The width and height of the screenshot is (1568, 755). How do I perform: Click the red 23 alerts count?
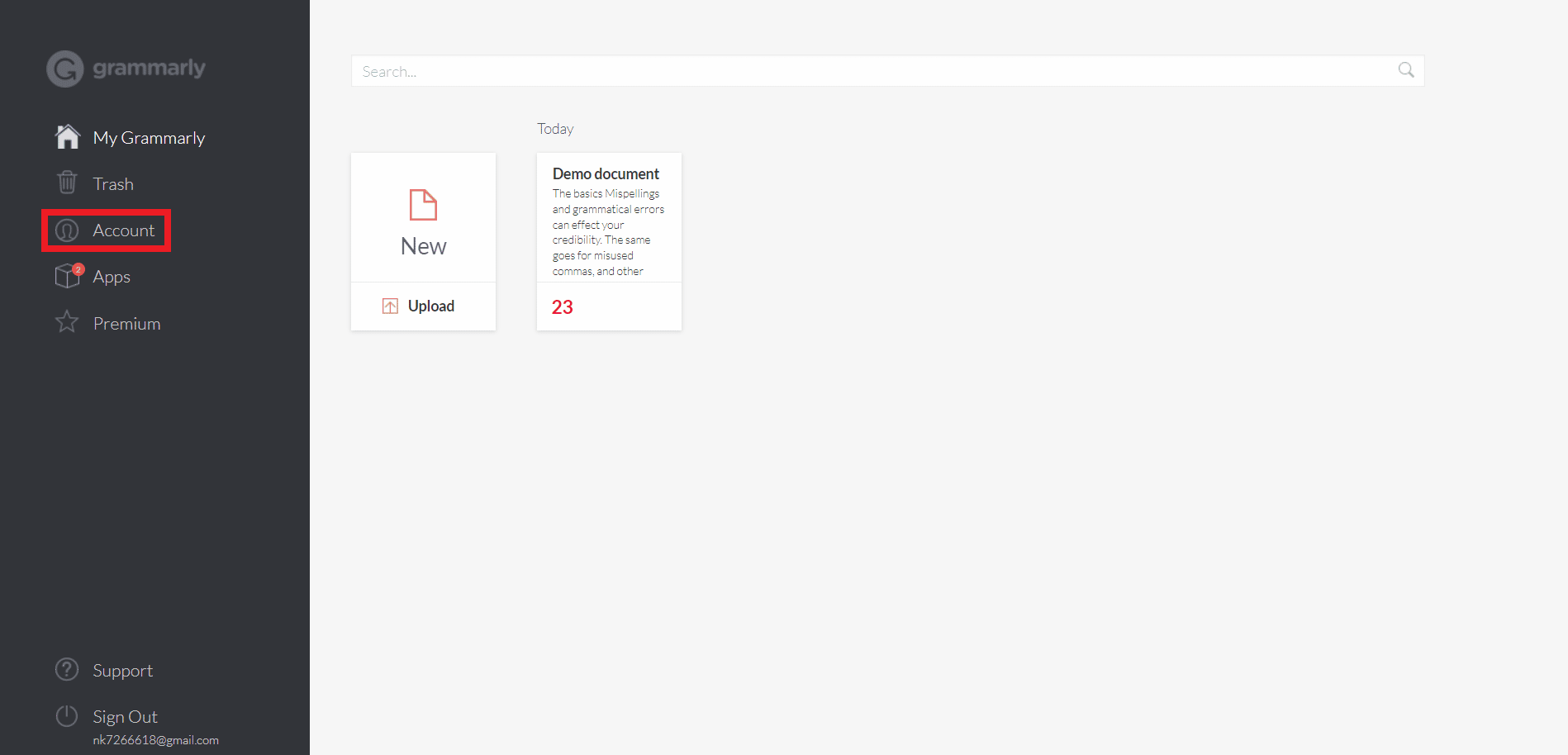[x=563, y=307]
